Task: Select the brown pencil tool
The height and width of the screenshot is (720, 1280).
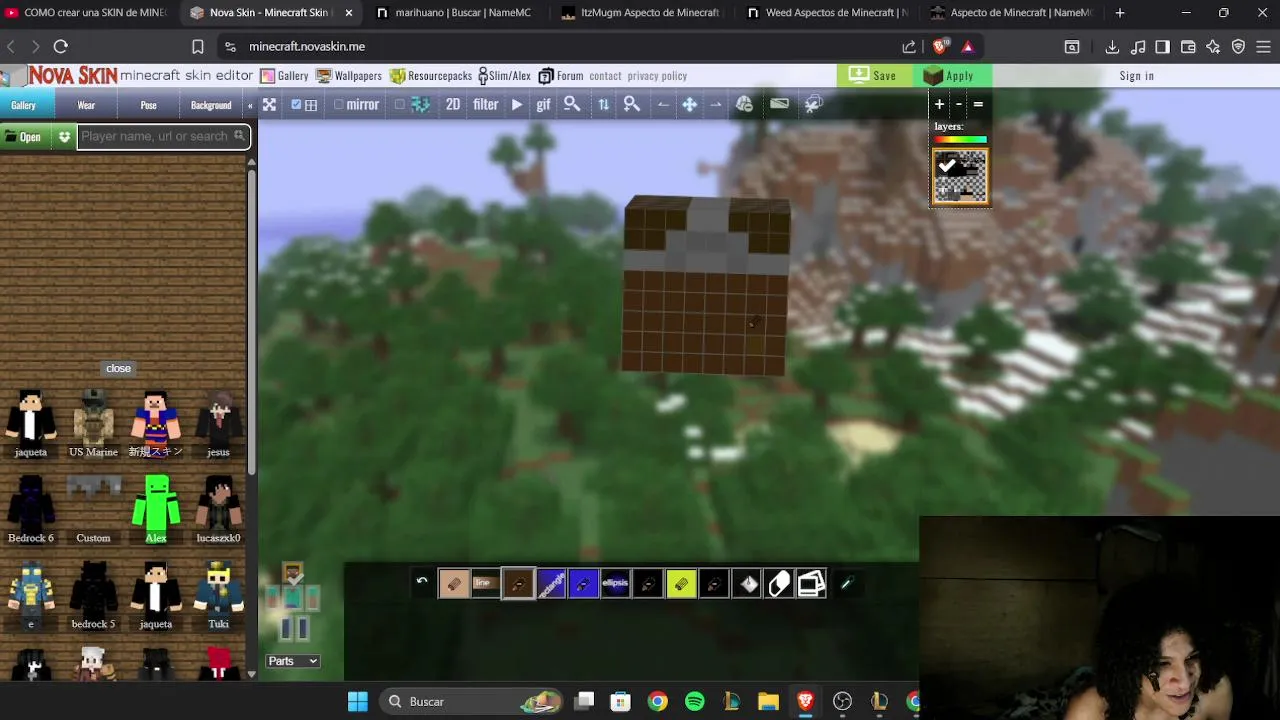Action: tap(518, 584)
